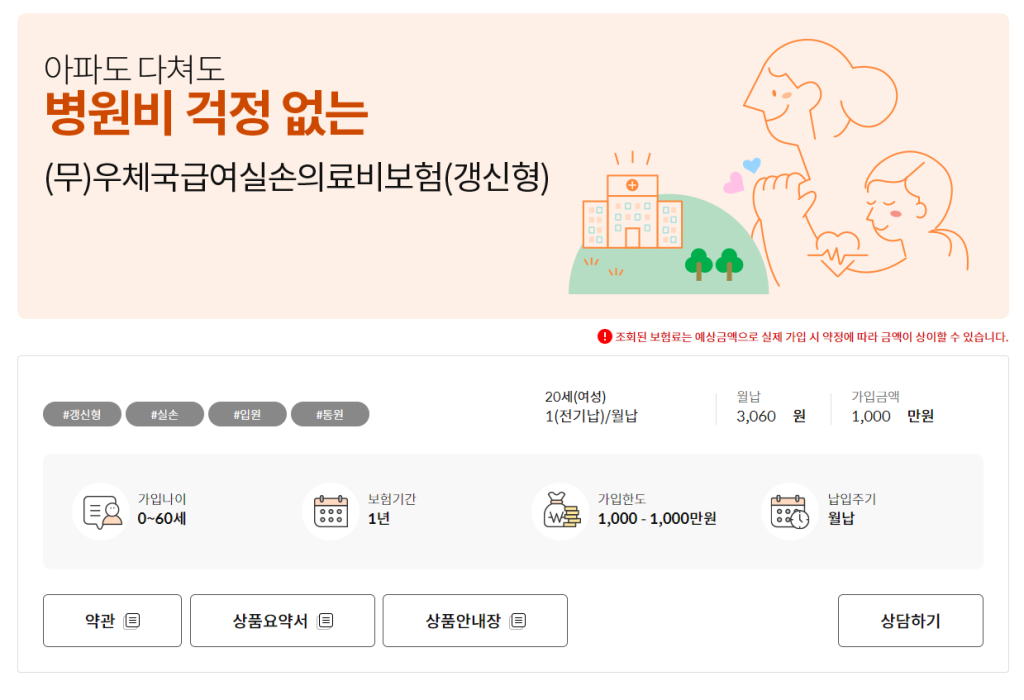Select the #통원 tag
The image size is (1024, 700).
(330, 413)
